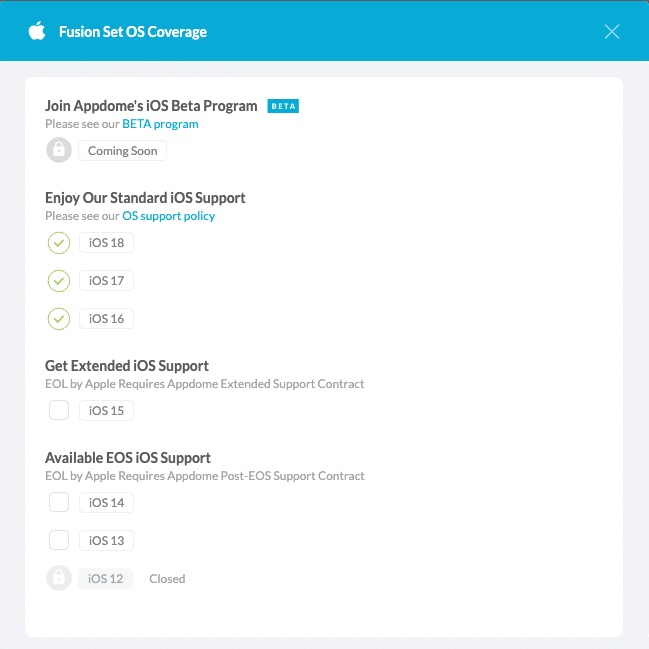The width and height of the screenshot is (649, 649).
Task: Click the lock icon next to iOS 12
Action: pyautogui.click(x=59, y=578)
